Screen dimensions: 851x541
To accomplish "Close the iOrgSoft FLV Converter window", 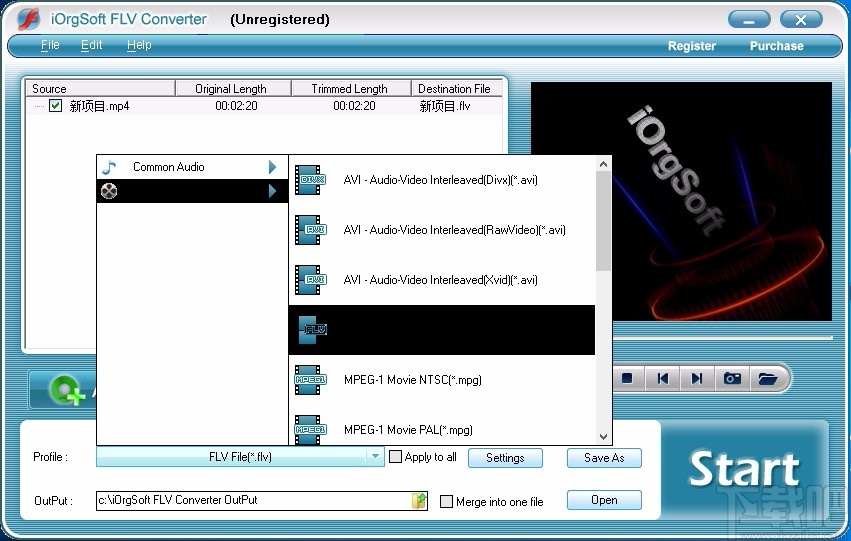I will (x=801, y=20).
